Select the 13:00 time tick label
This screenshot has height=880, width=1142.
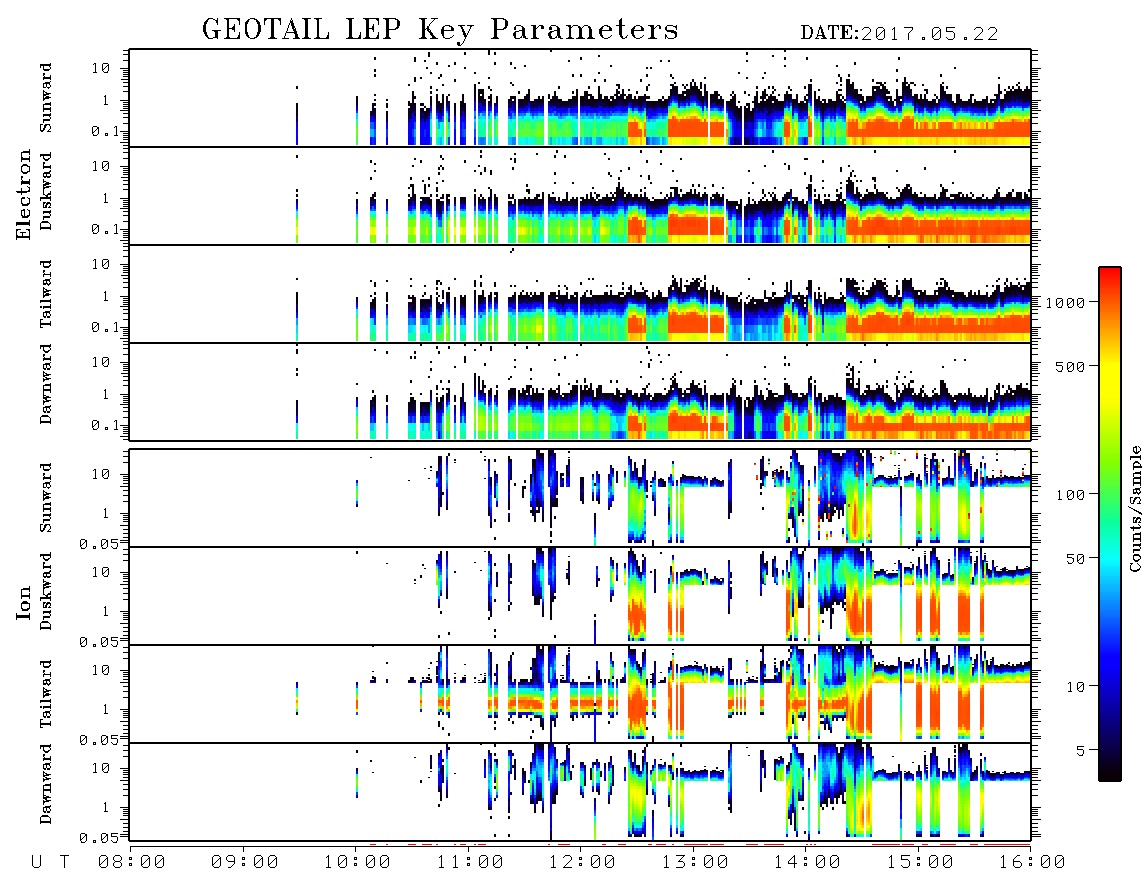click(695, 863)
